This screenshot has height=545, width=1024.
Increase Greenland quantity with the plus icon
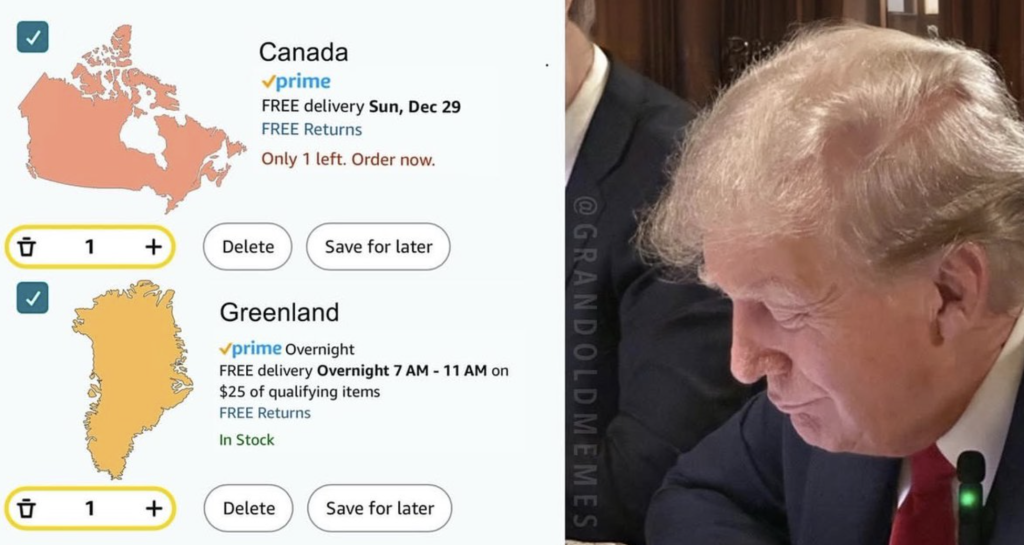[153, 508]
